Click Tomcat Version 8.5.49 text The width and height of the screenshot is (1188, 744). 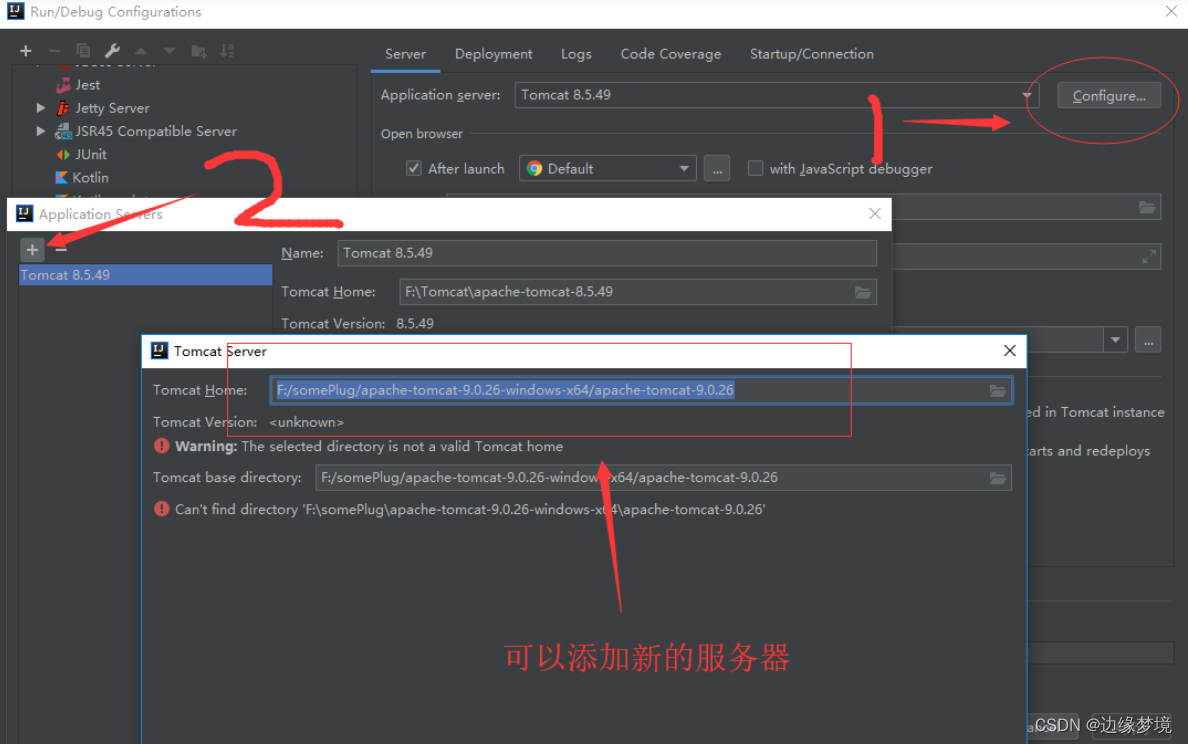pos(358,324)
